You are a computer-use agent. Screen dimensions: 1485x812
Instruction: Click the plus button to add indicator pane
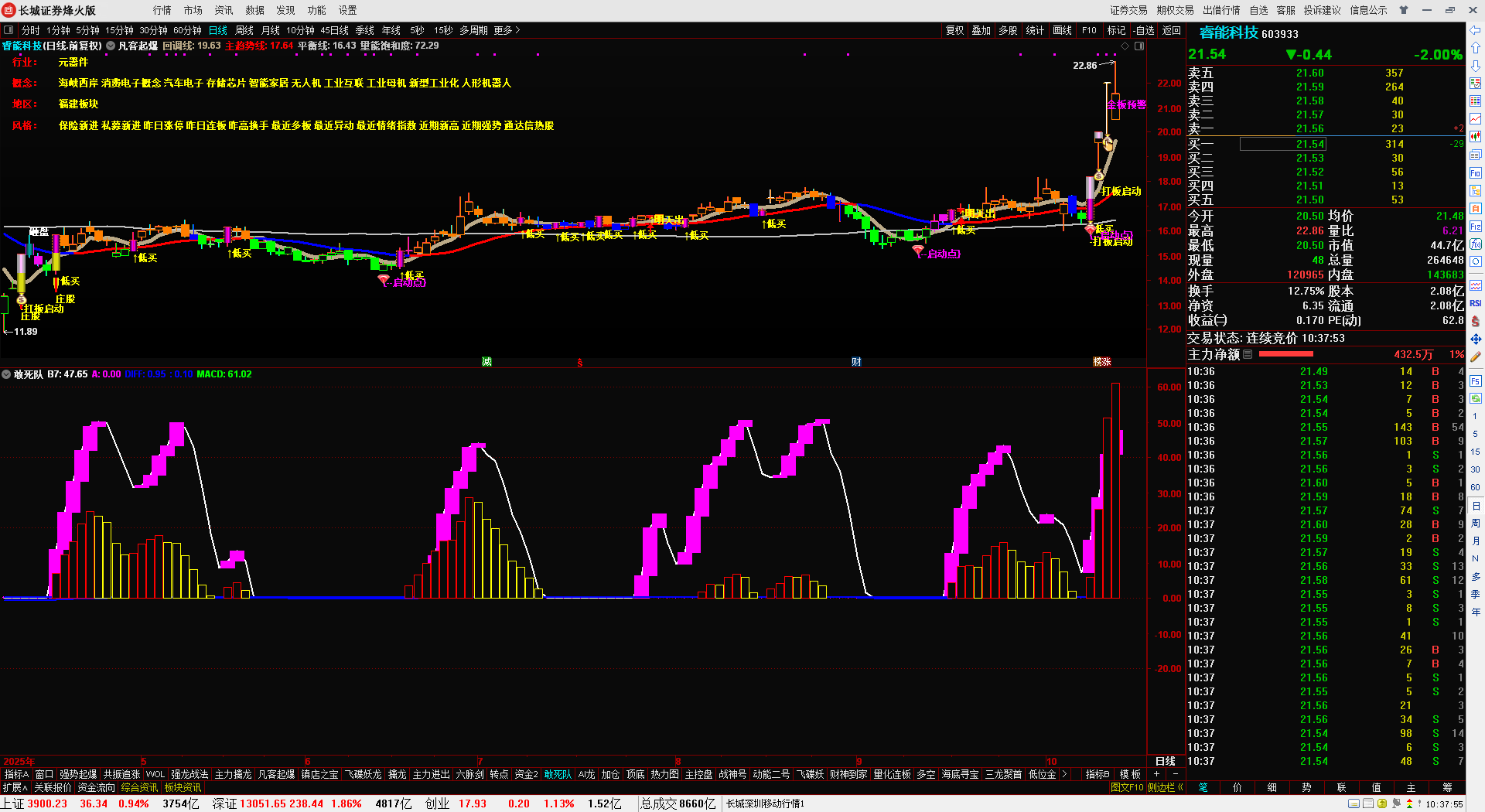click(x=1156, y=774)
